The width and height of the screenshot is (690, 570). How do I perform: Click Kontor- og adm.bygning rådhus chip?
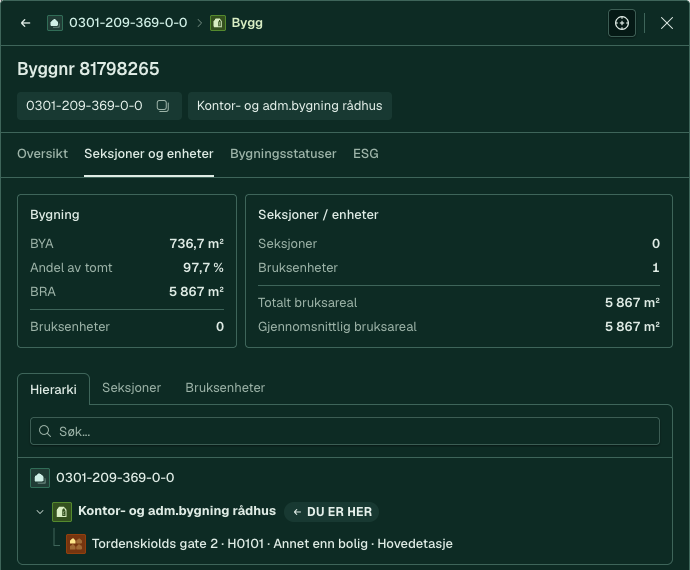[x=290, y=106]
